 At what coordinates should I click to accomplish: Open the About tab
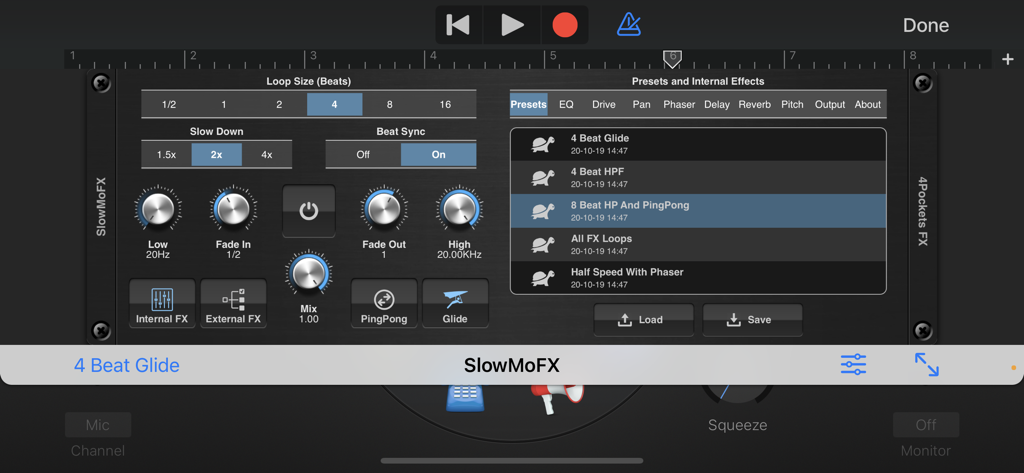coord(867,105)
